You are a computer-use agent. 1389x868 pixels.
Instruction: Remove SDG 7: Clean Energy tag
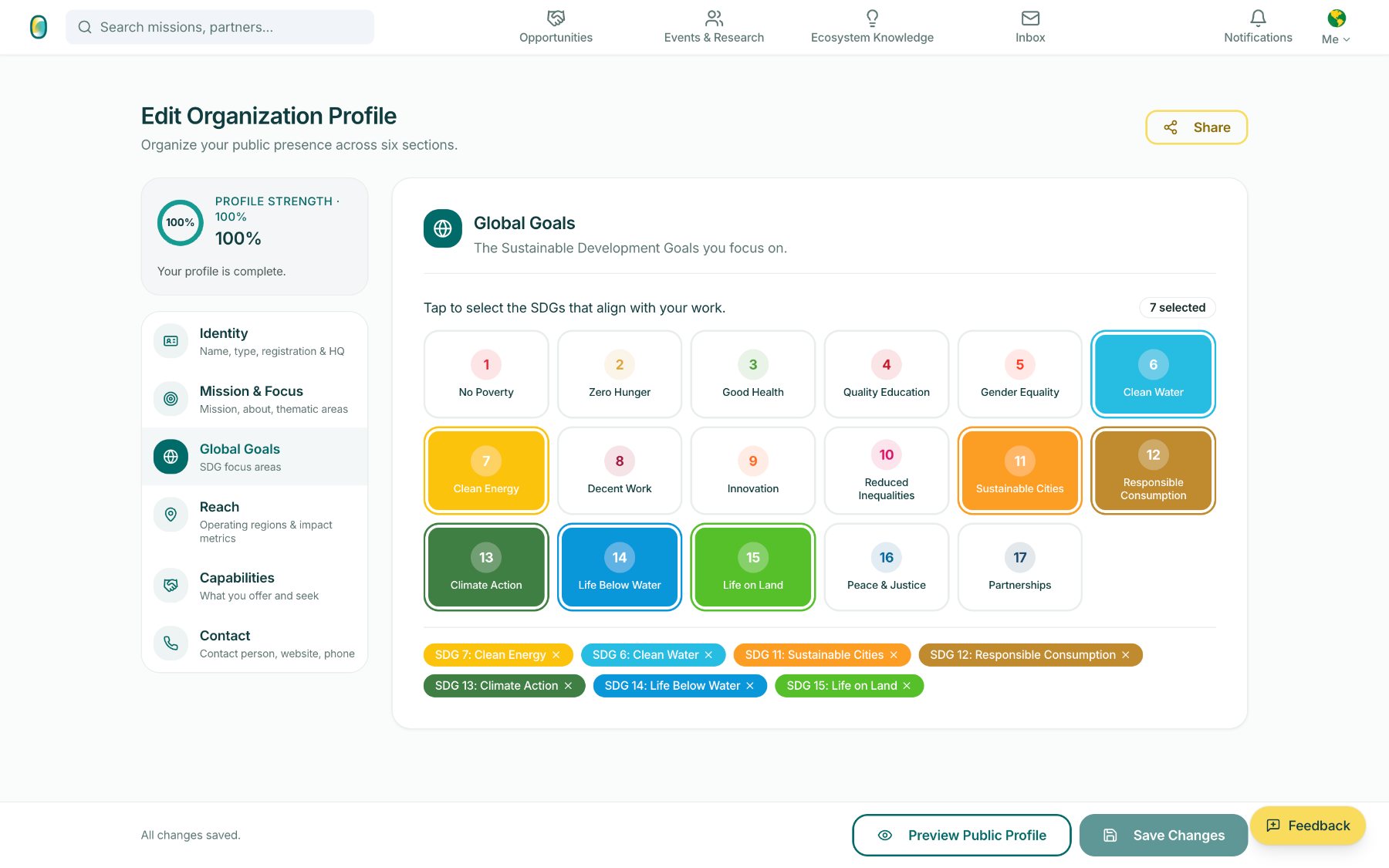(556, 655)
